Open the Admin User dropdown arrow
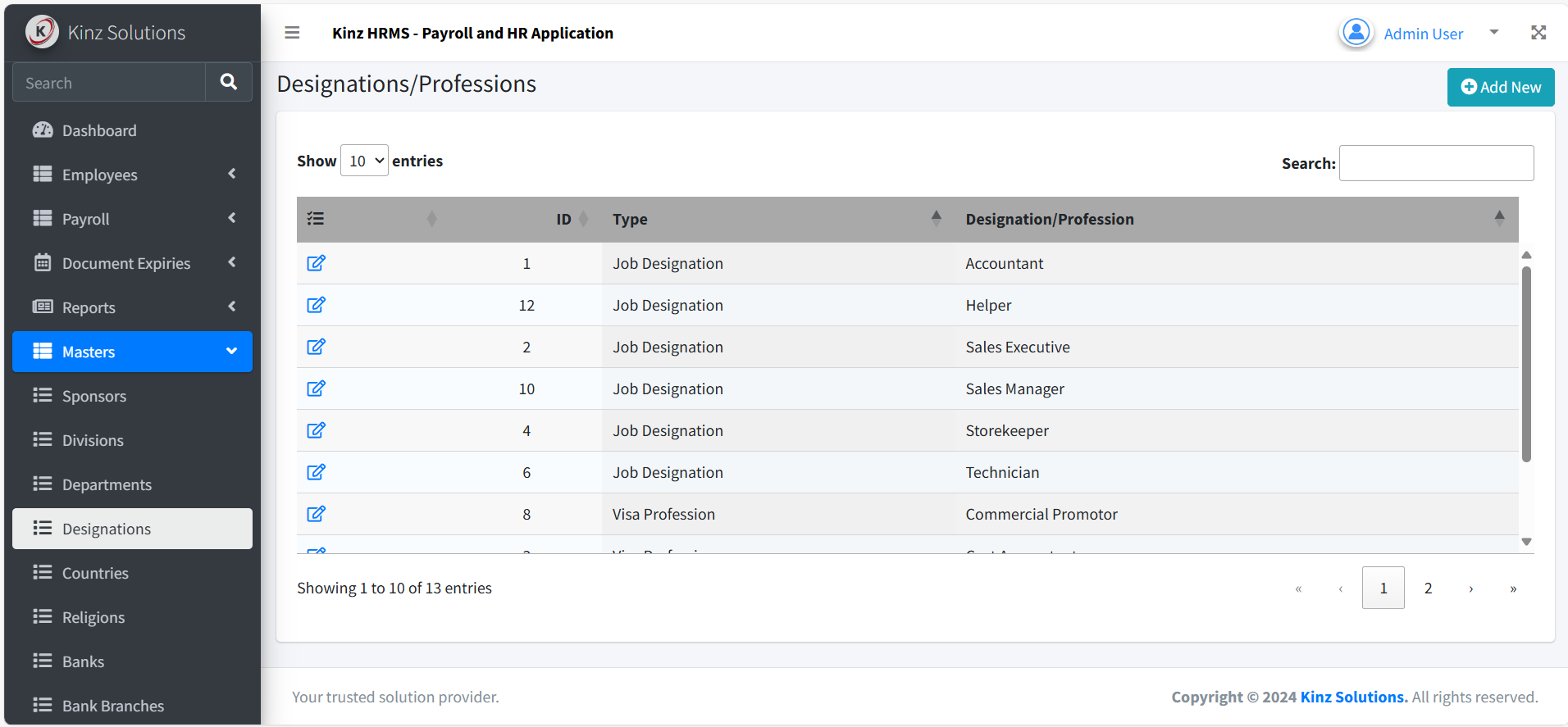 click(1494, 33)
